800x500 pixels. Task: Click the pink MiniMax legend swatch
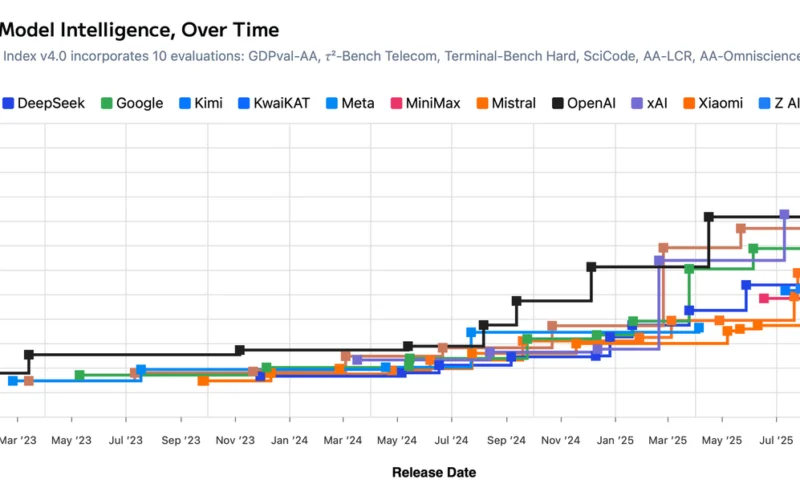(396, 103)
